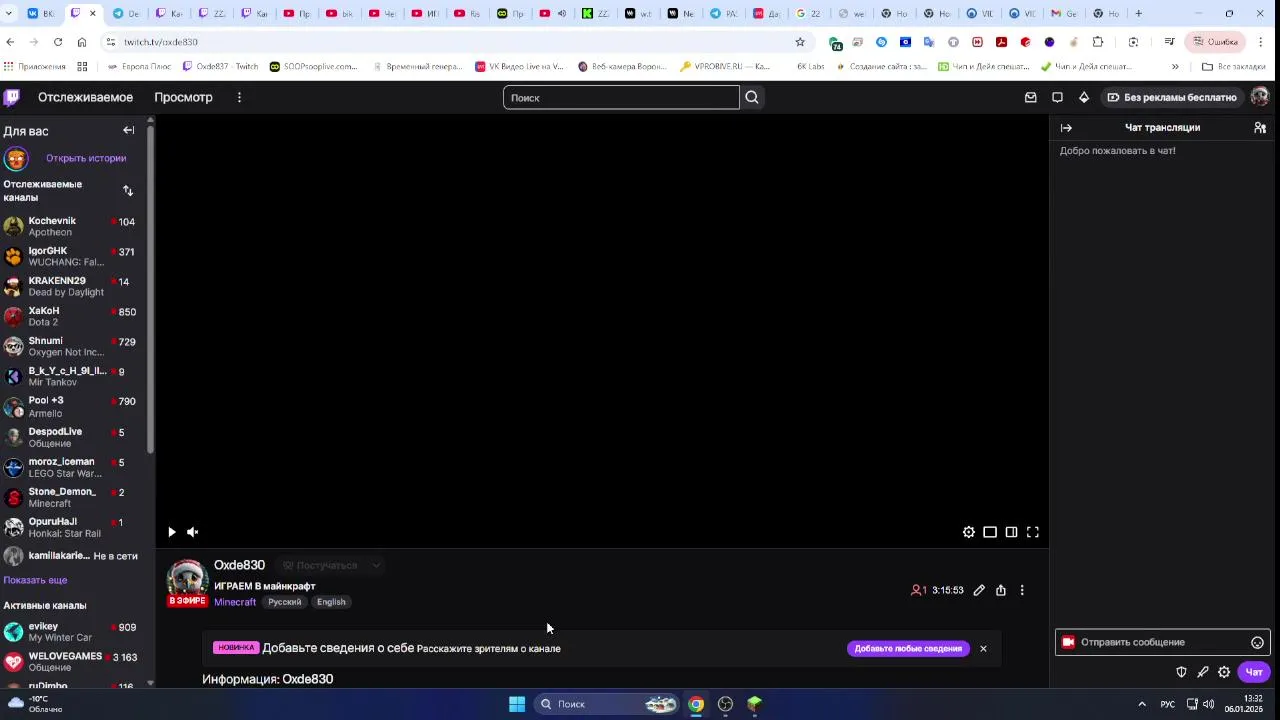Viewport: 1280px width, 720px height.
Task: Bookmark page with star icon
Action: [x=800, y=42]
